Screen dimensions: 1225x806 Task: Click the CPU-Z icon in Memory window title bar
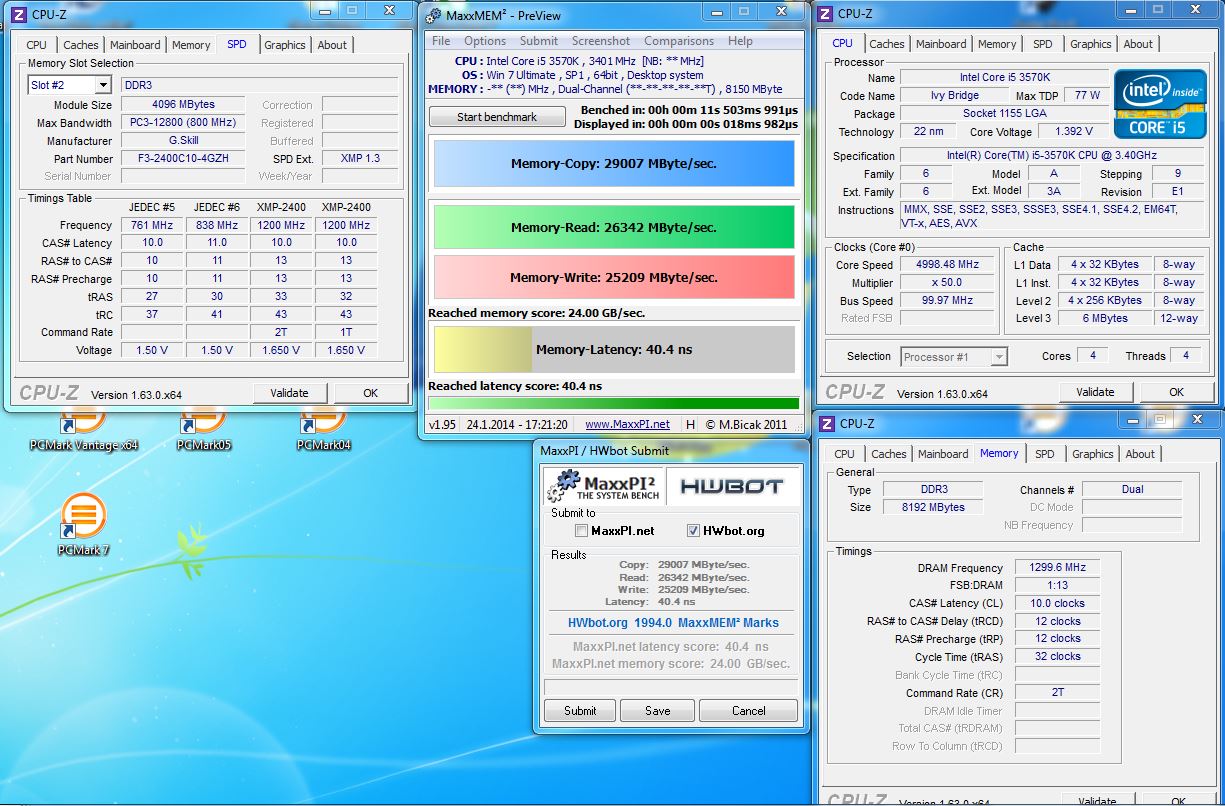[x=827, y=423]
